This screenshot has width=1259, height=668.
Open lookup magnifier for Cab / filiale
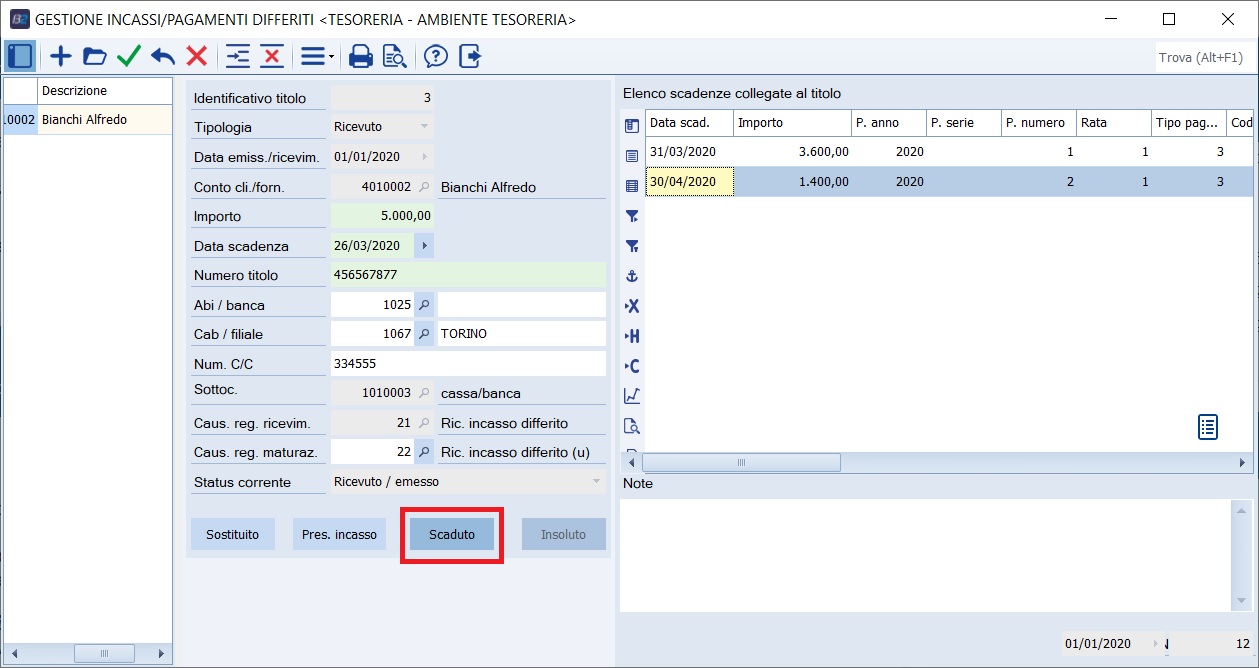click(x=424, y=334)
